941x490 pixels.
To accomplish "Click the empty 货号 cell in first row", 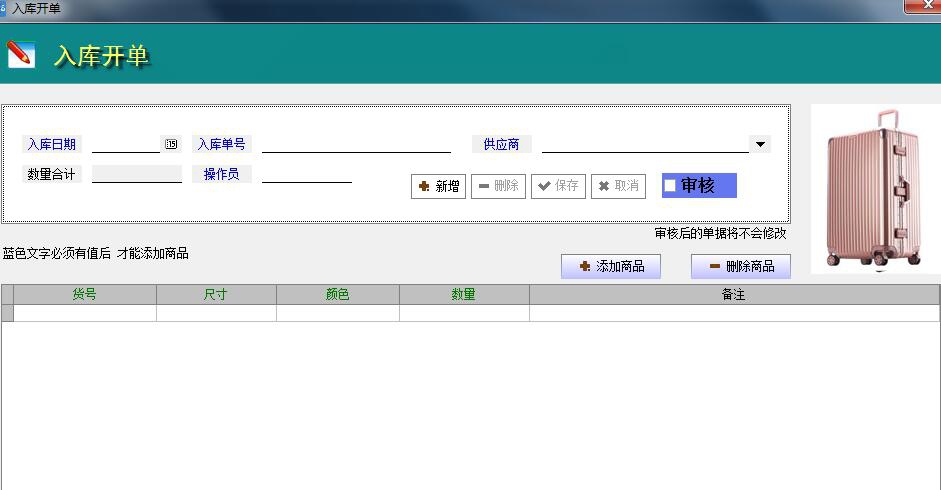I will pos(85,313).
